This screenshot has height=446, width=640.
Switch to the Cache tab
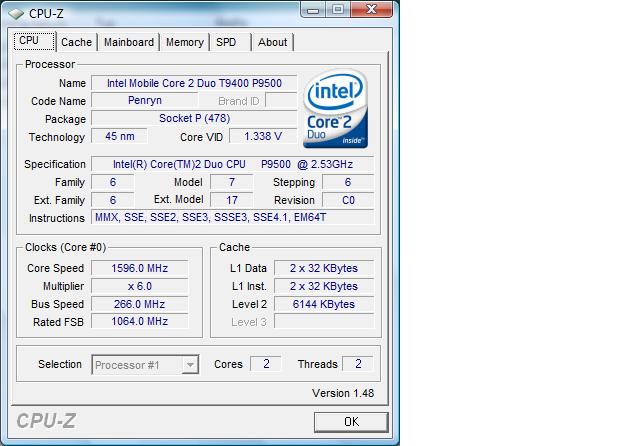[76, 42]
